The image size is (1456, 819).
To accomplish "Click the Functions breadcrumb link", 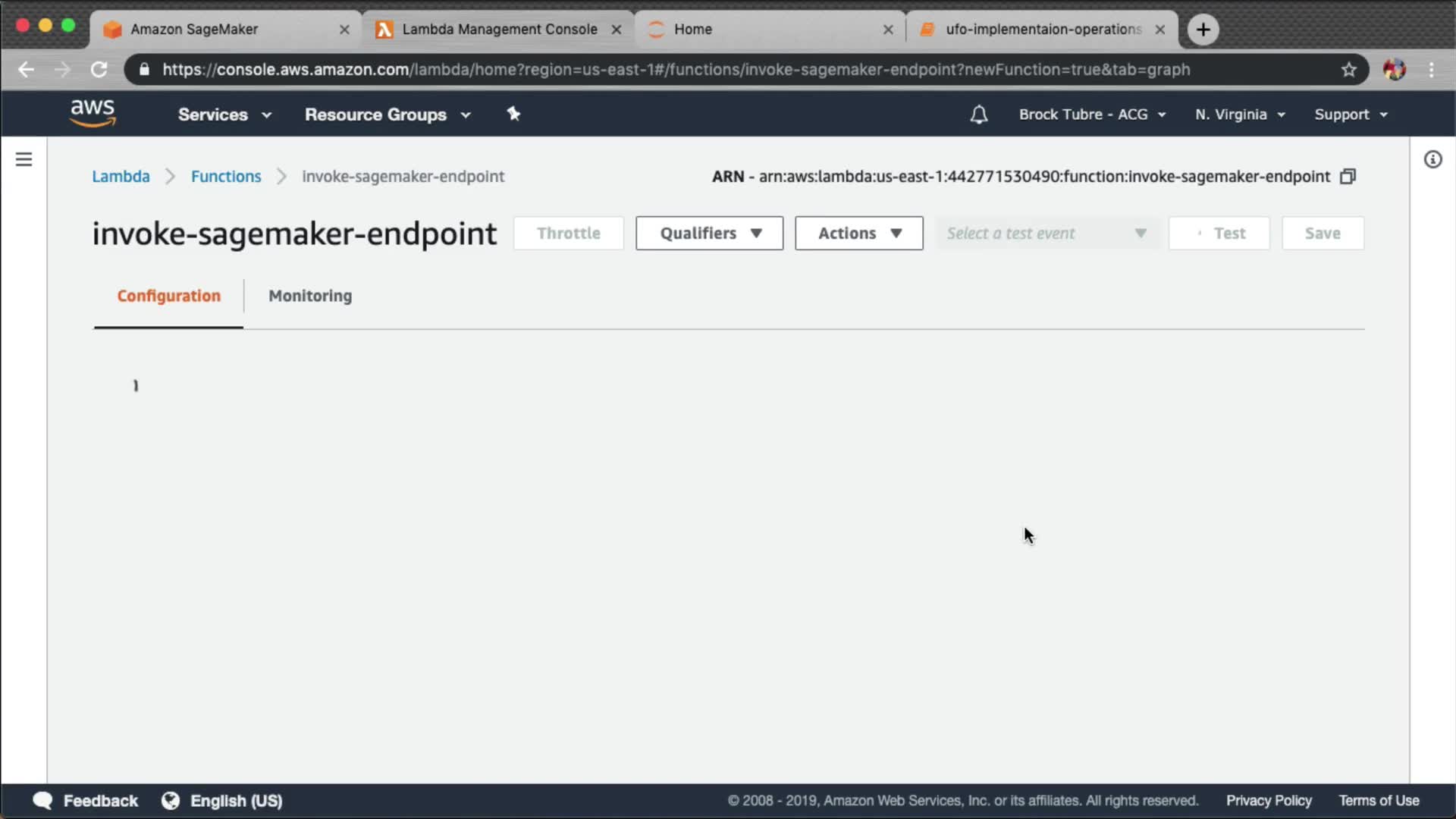I will pyautogui.click(x=226, y=177).
